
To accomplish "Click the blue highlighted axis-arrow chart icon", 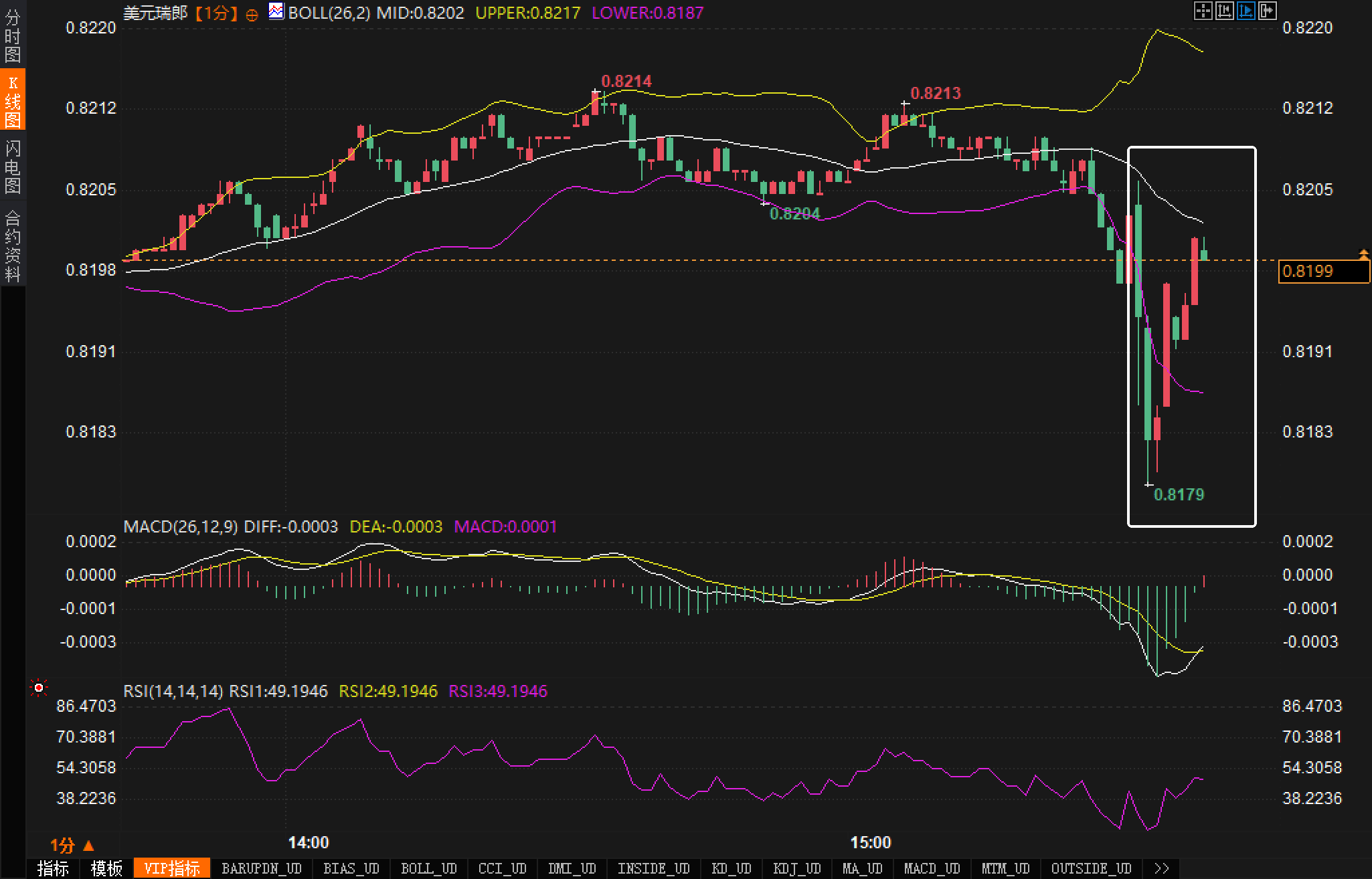I will pyautogui.click(x=1246, y=11).
